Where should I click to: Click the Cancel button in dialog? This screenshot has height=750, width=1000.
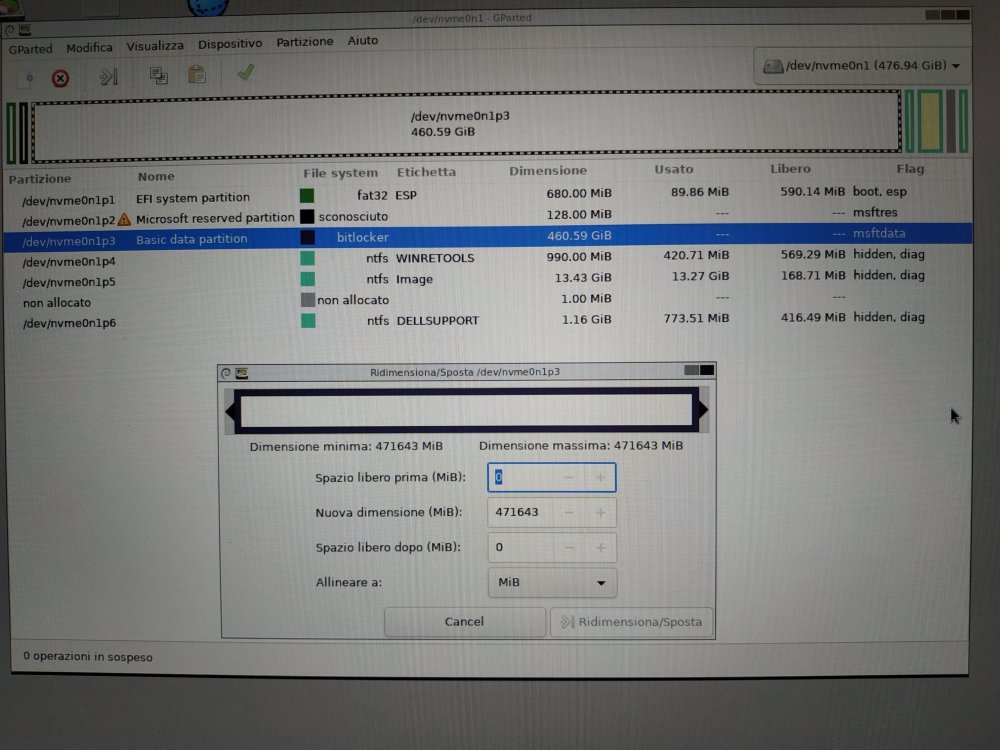464,621
